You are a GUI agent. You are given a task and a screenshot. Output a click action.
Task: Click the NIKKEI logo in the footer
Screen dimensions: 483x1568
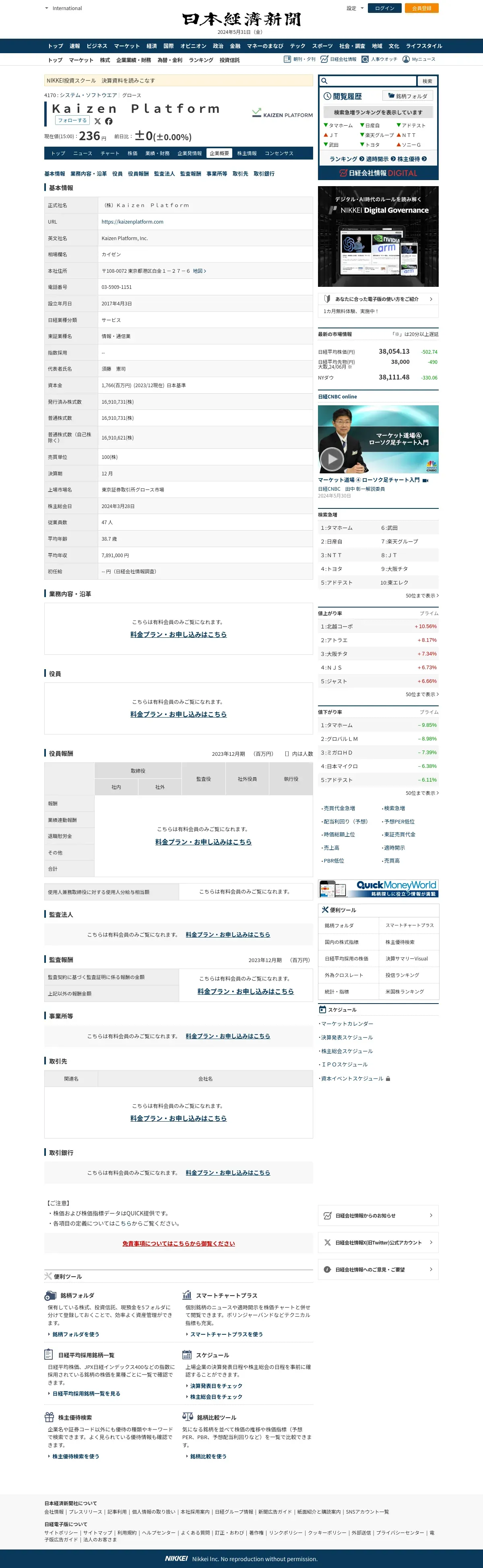(x=176, y=1558)
